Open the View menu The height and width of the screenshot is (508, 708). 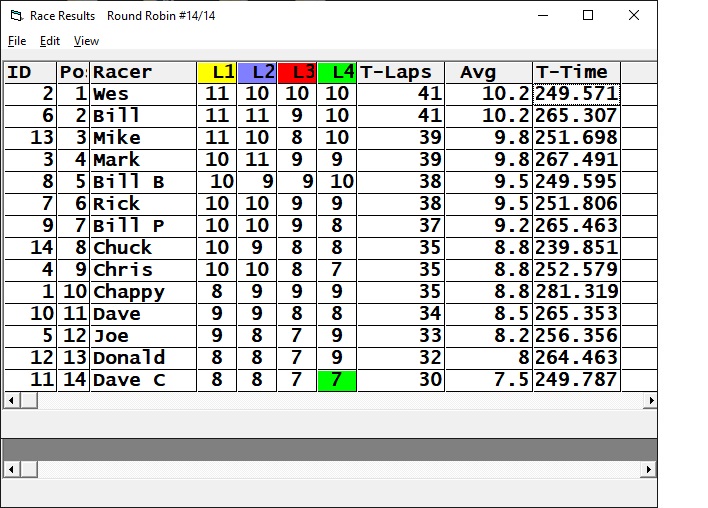[x=86, y=41]
